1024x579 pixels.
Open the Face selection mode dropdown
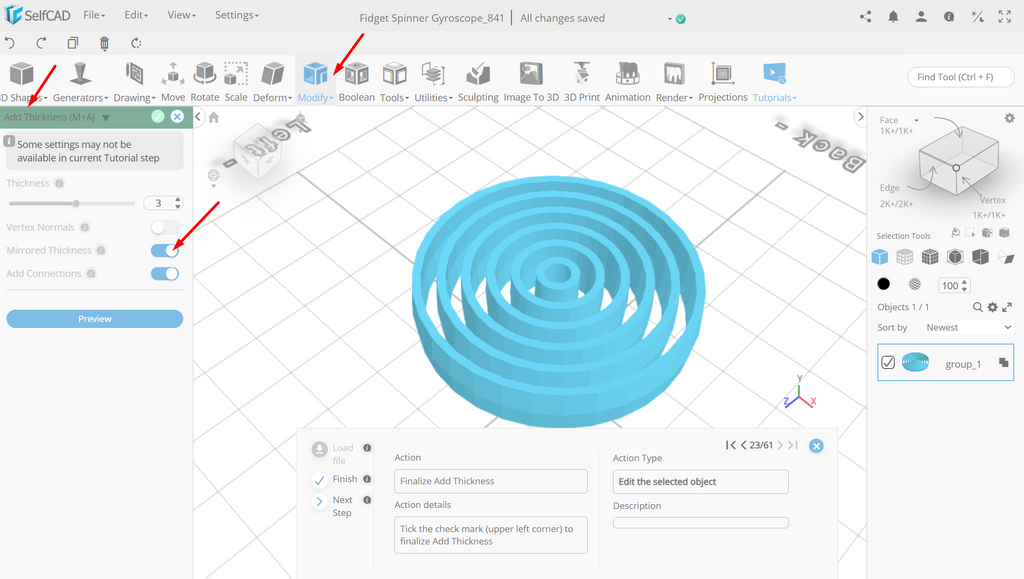tap(916, 120)
